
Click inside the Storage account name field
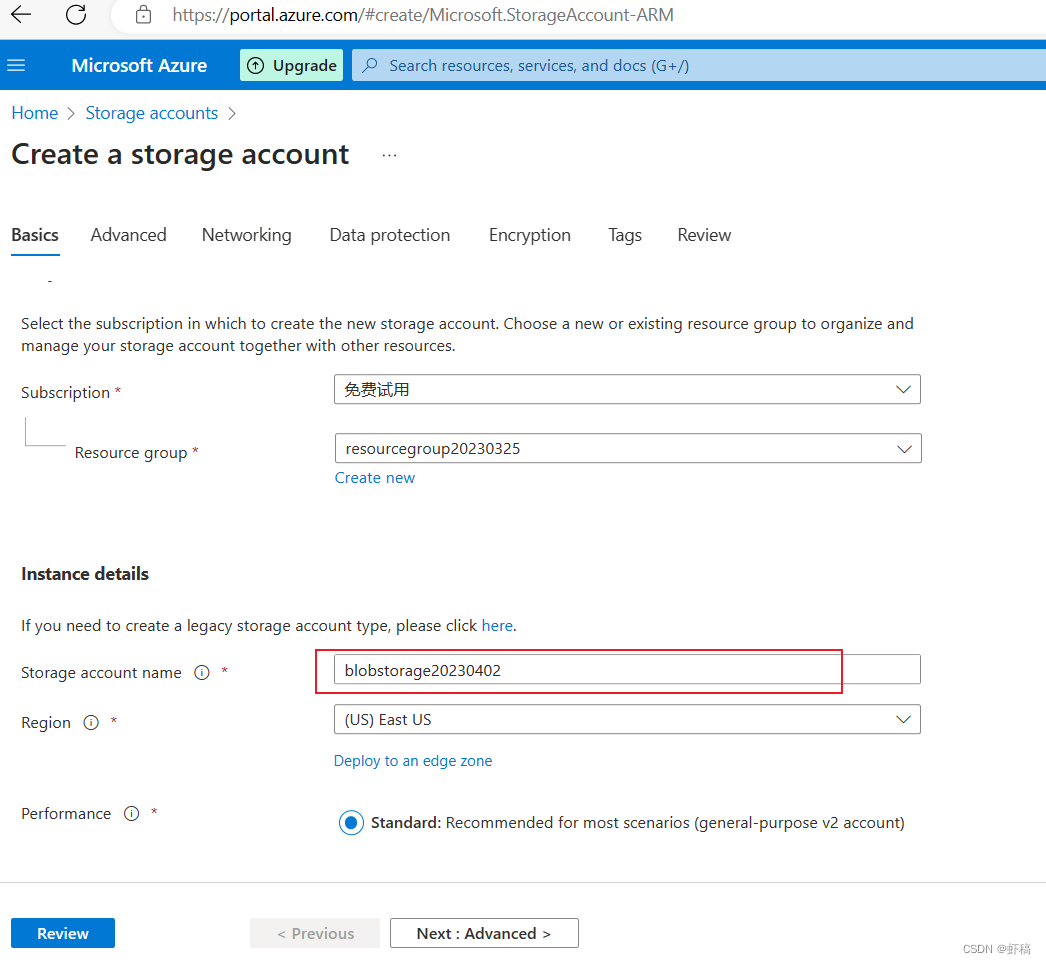pos(578,669)
